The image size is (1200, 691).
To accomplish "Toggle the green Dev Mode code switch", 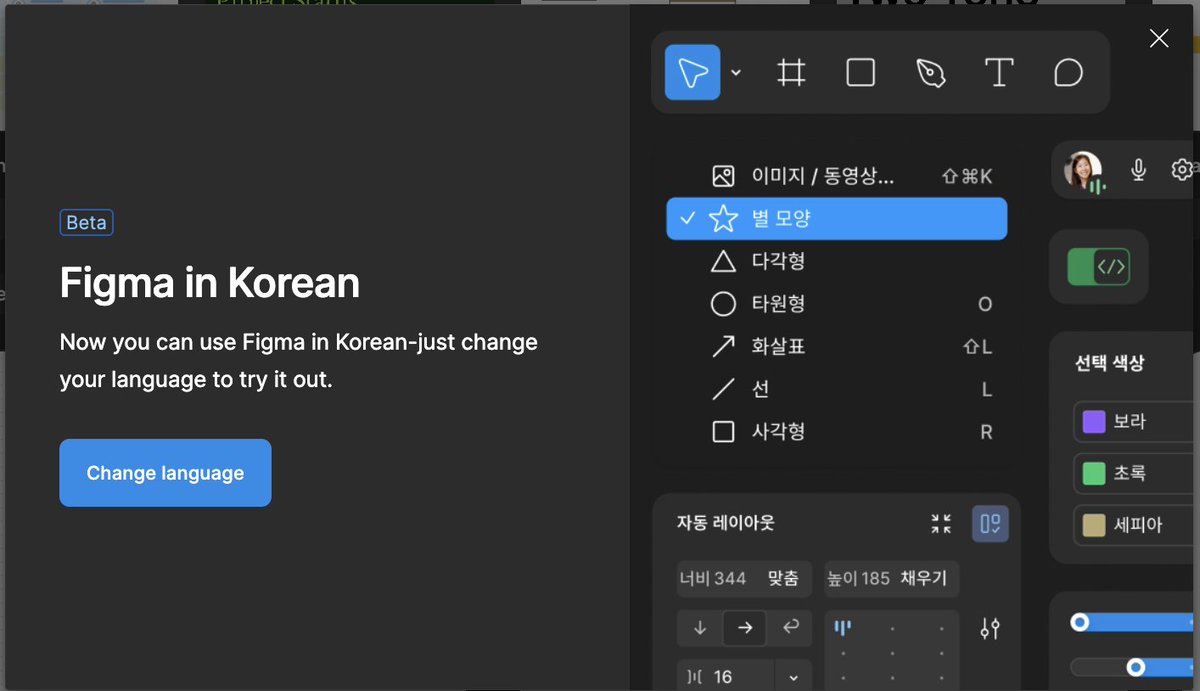I will [x=1099, y=267].
